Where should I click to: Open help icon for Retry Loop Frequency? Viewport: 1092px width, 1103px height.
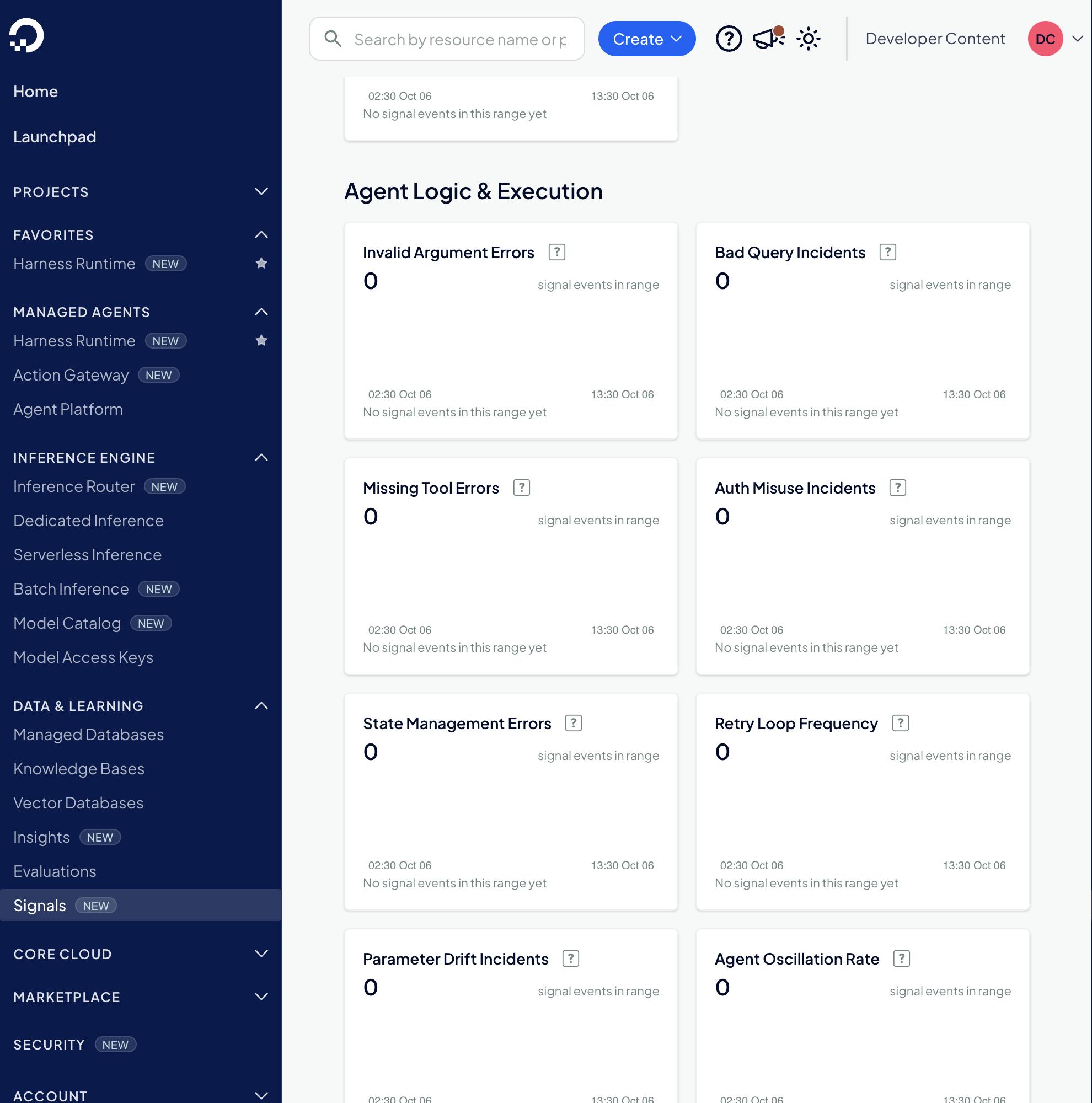click(x=900, y=723)
